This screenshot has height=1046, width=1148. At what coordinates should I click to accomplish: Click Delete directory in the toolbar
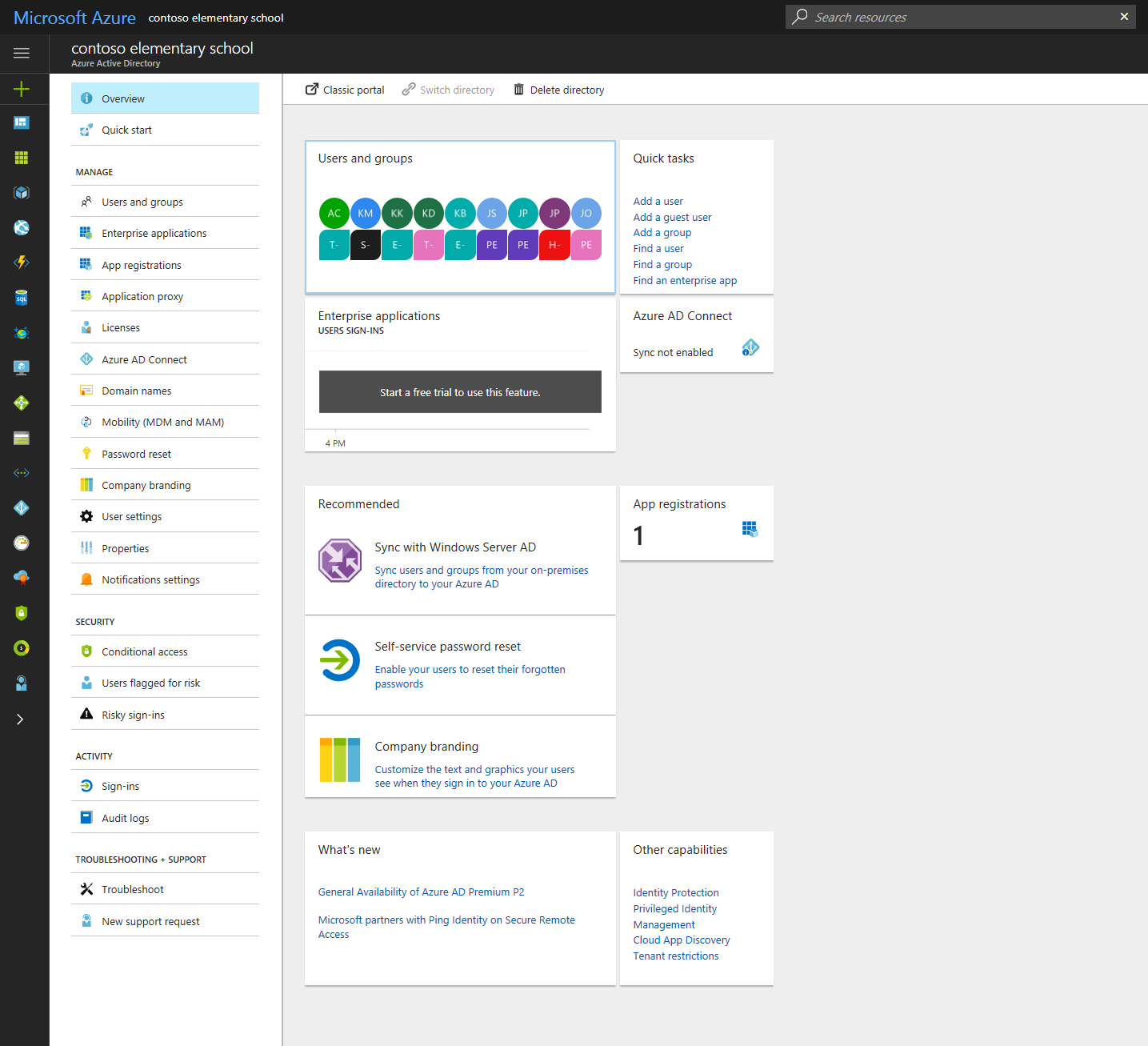(558, 90)
